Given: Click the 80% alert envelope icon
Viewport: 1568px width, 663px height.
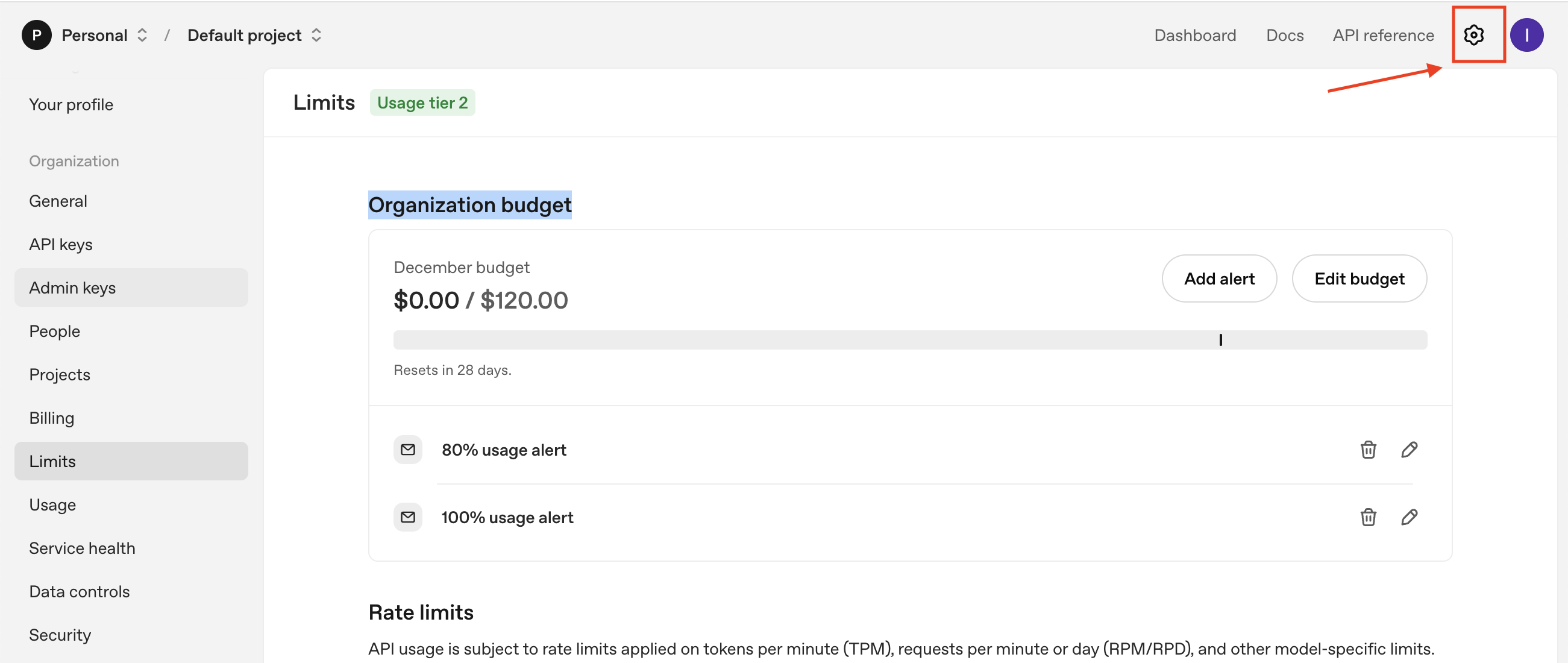Looking at the screenshot, I should coord(408,450).
